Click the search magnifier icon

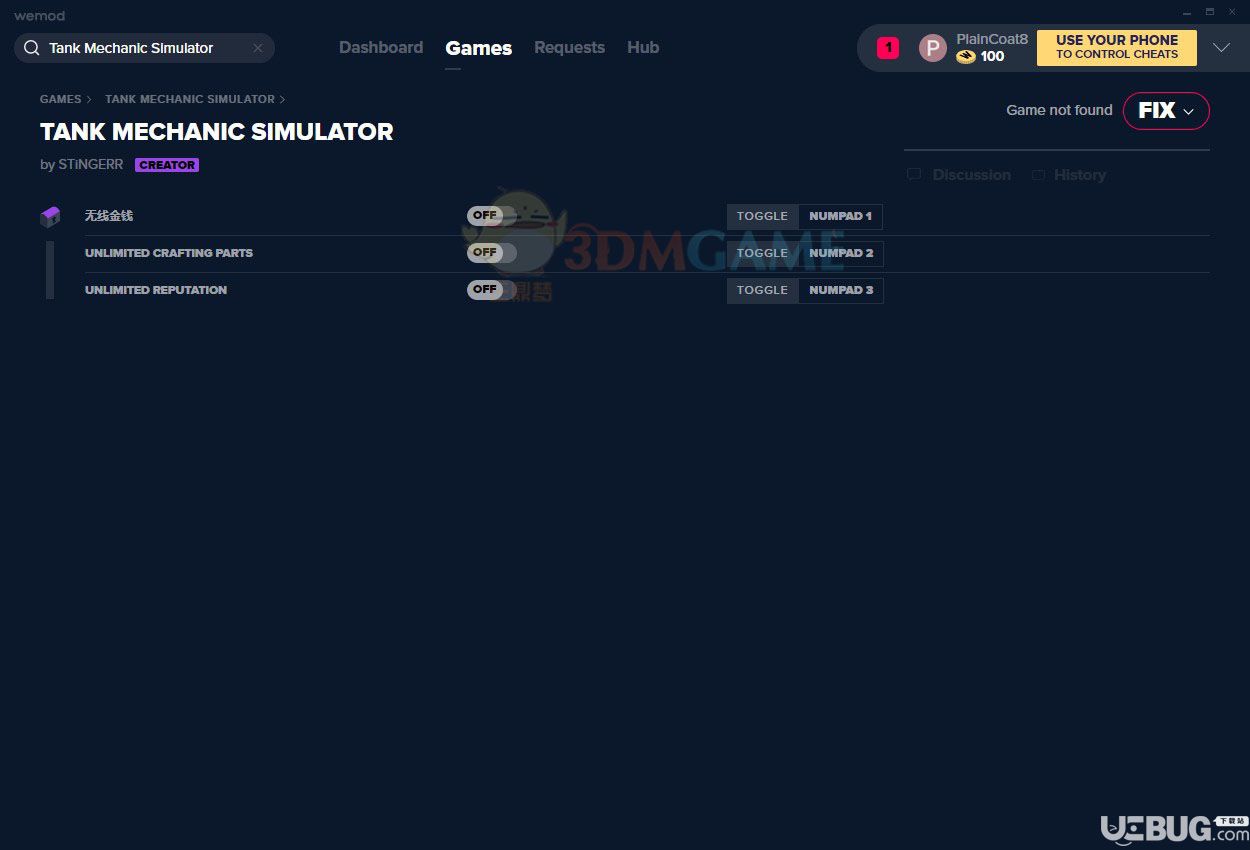(32, 48)
